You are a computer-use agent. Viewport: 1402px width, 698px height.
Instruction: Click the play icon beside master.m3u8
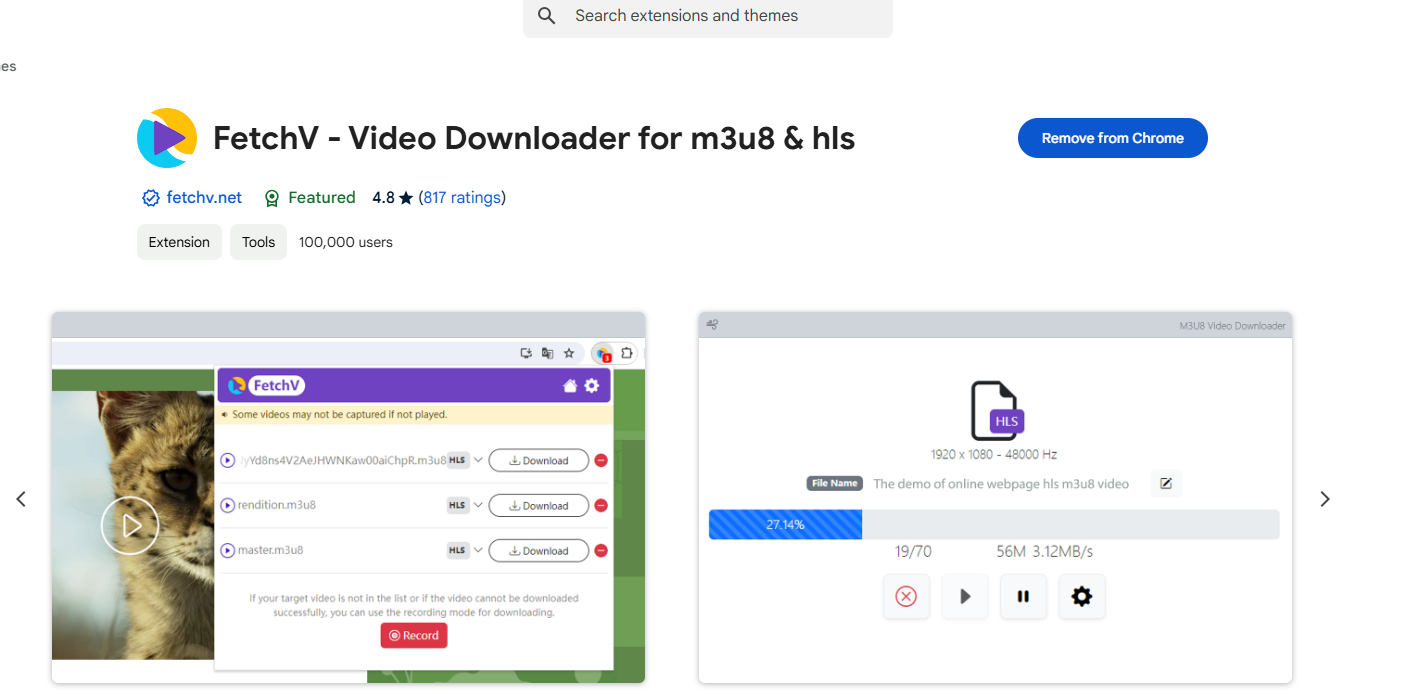click(228, 550)
